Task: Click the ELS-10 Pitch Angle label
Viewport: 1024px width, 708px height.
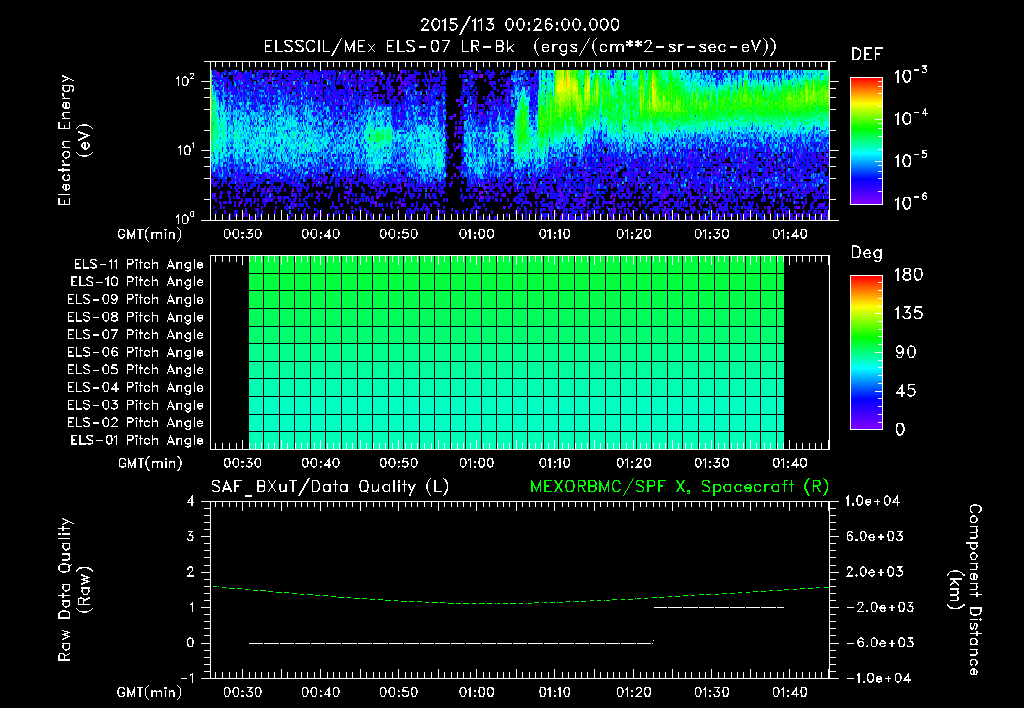Action: click(137, 282)
